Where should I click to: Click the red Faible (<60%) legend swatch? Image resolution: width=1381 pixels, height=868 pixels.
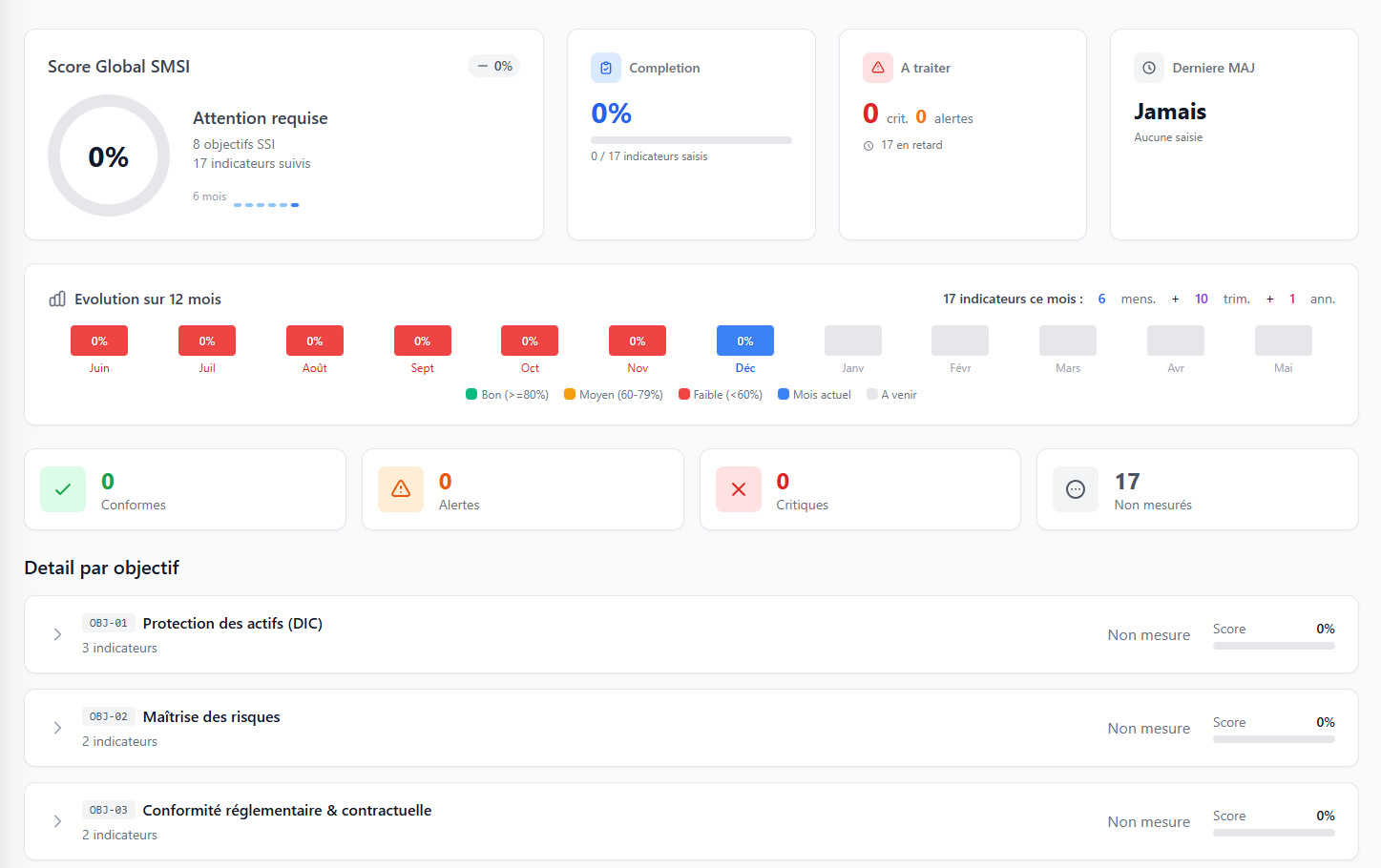(x=684, y=394)
